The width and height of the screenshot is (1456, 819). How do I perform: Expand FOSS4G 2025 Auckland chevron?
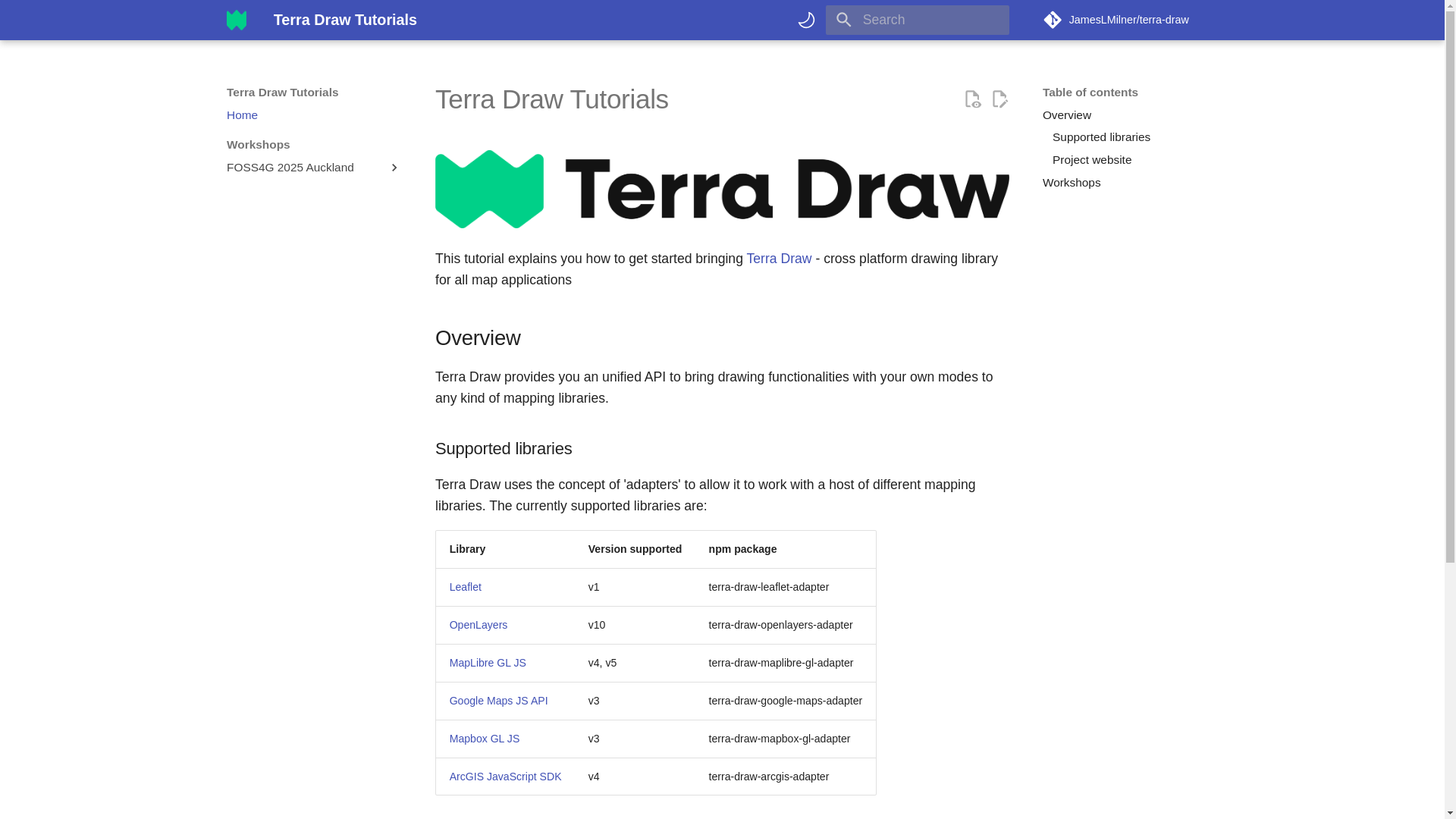(x=394, y=168)
